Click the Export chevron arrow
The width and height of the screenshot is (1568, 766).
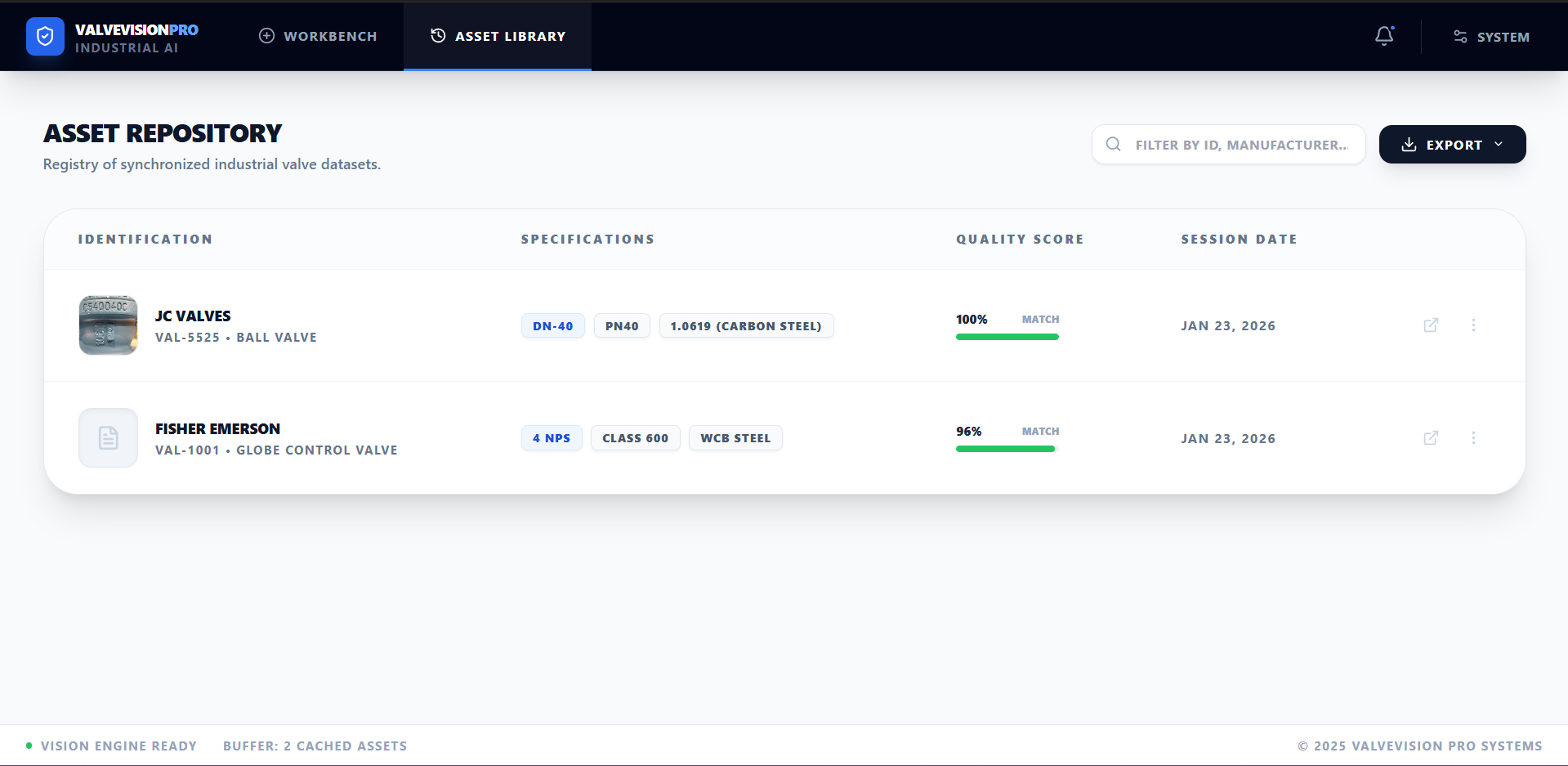pos(1499,144)
